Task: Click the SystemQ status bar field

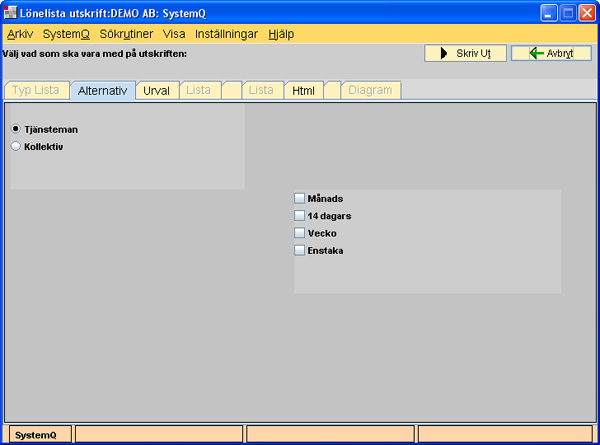Action: tap(38, 434)
